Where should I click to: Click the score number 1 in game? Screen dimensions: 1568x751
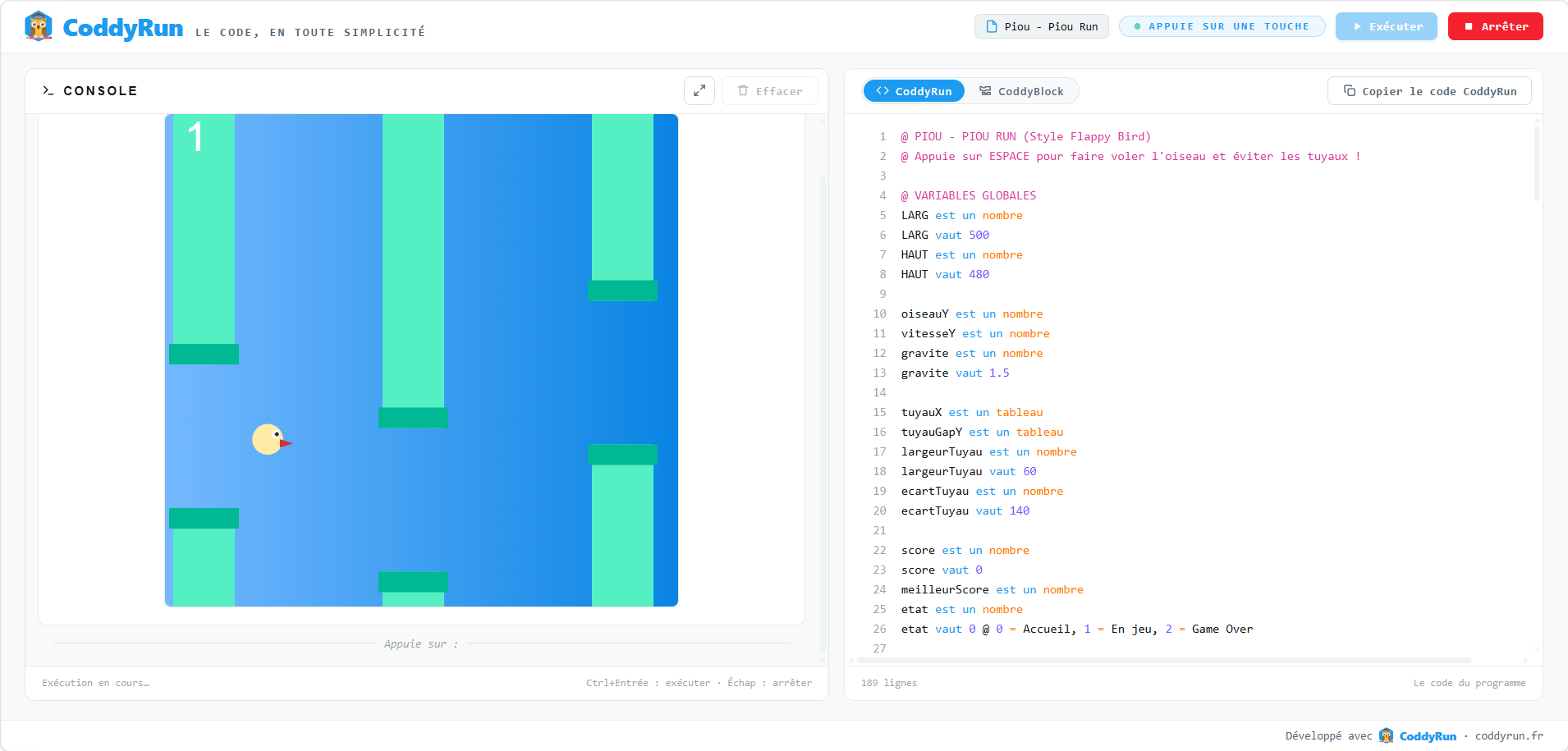pyautogui.click(x=195, y=137)
